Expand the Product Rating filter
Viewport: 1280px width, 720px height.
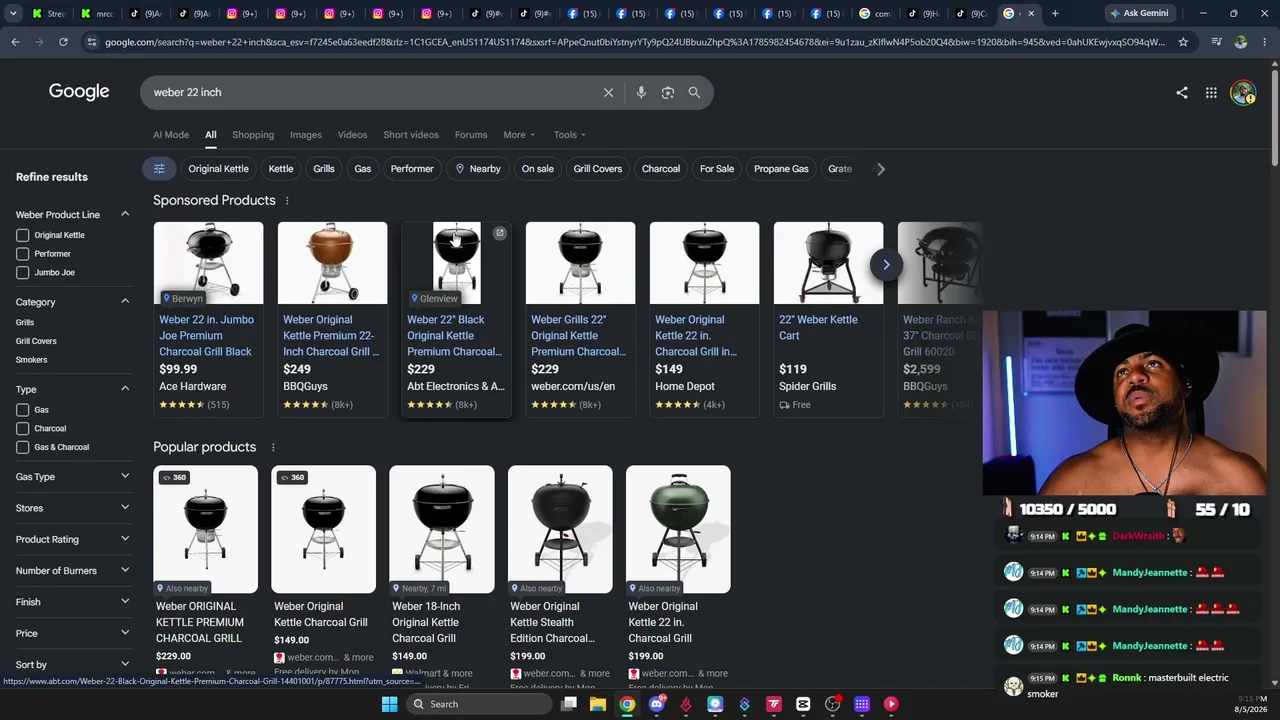pyautogui.click(x=125, y=539)
